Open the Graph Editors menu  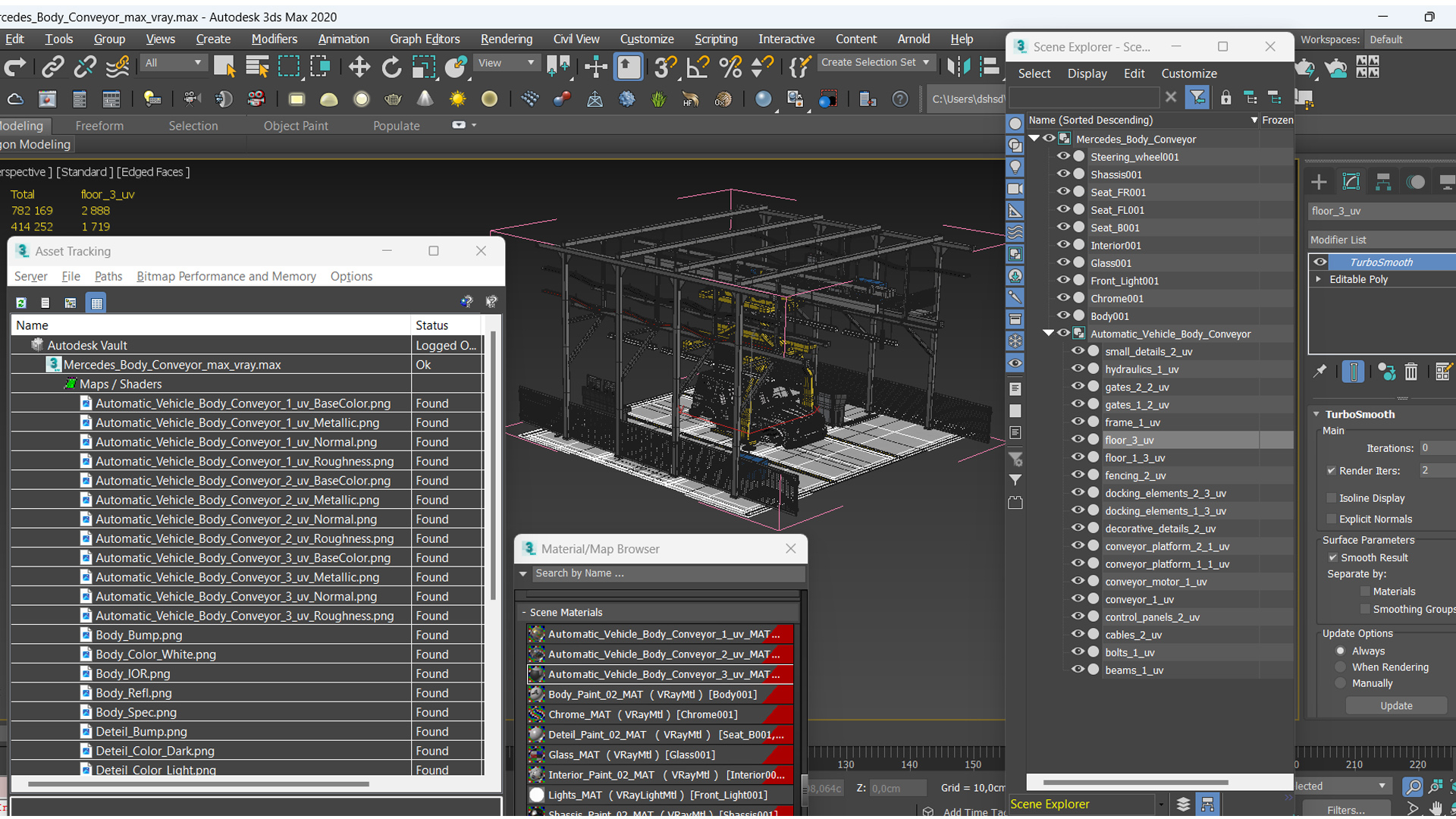425,39
